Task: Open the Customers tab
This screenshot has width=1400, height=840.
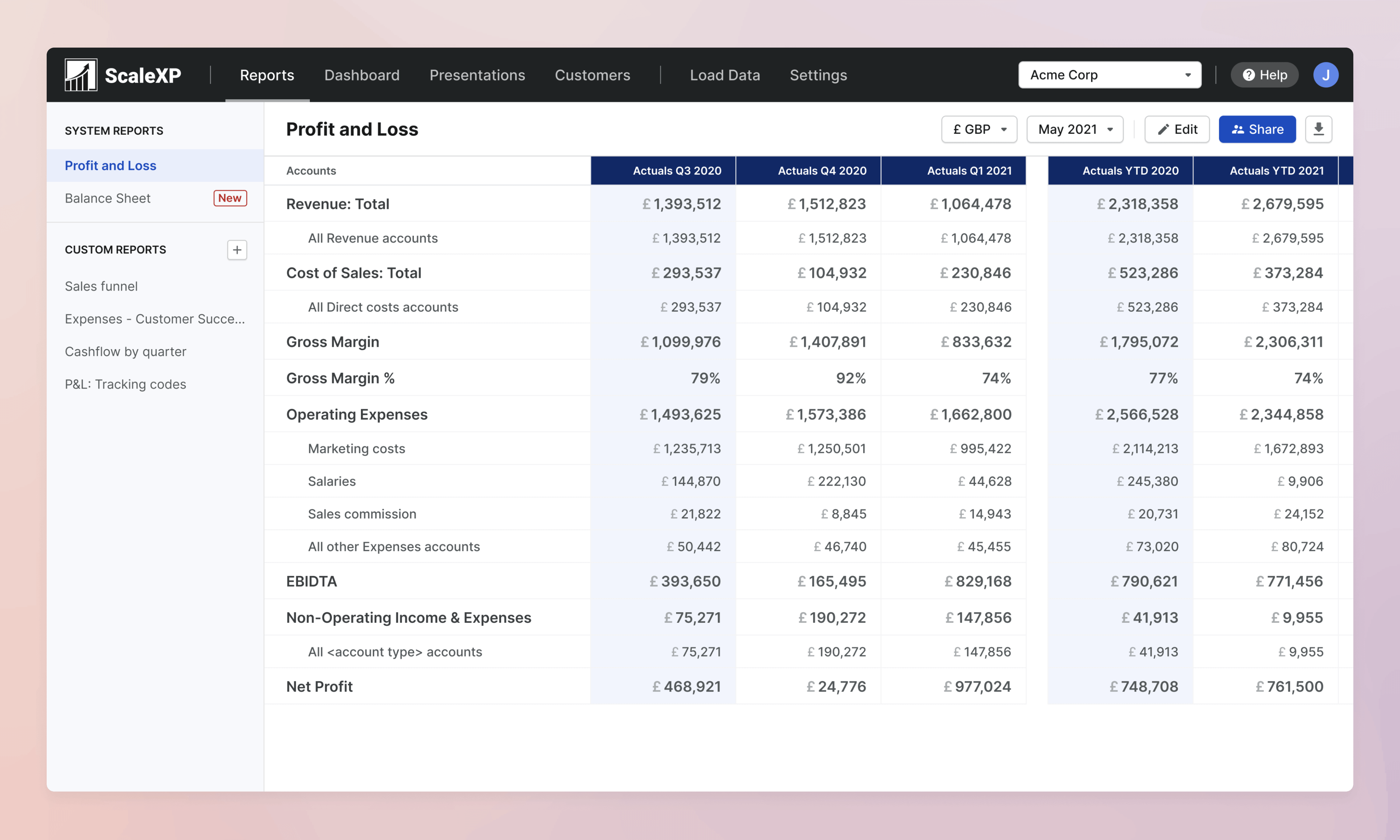Action: pyautogui.click(x=592, y=75)
